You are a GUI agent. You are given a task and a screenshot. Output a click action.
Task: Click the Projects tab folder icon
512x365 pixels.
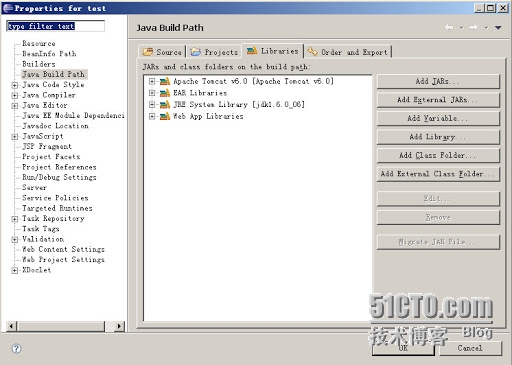click(x=196, y=52)
